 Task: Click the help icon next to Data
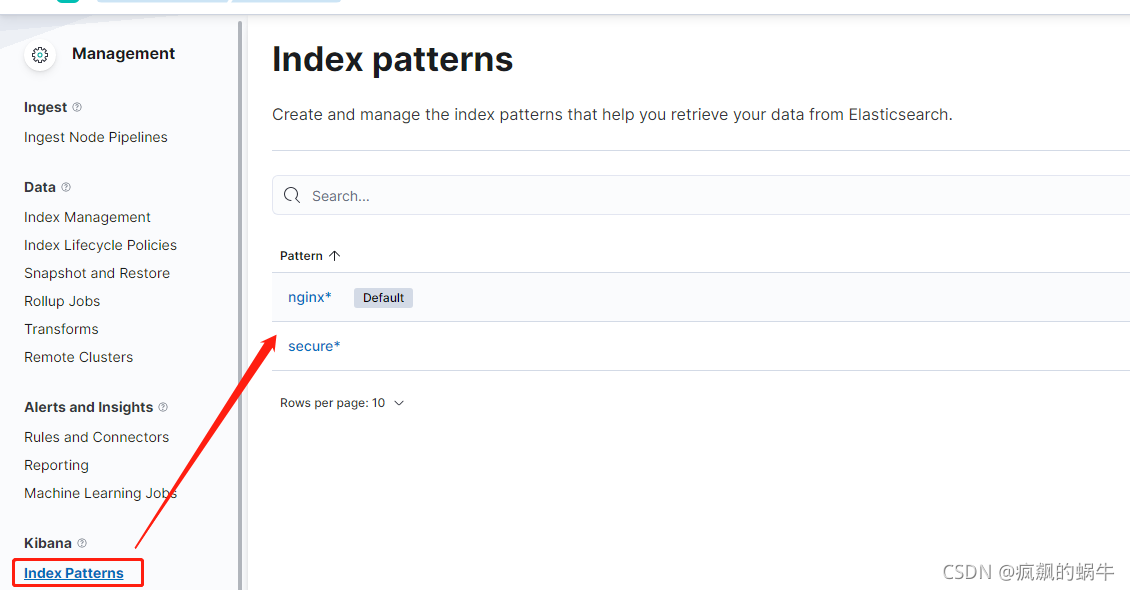(x=66, y=187)
